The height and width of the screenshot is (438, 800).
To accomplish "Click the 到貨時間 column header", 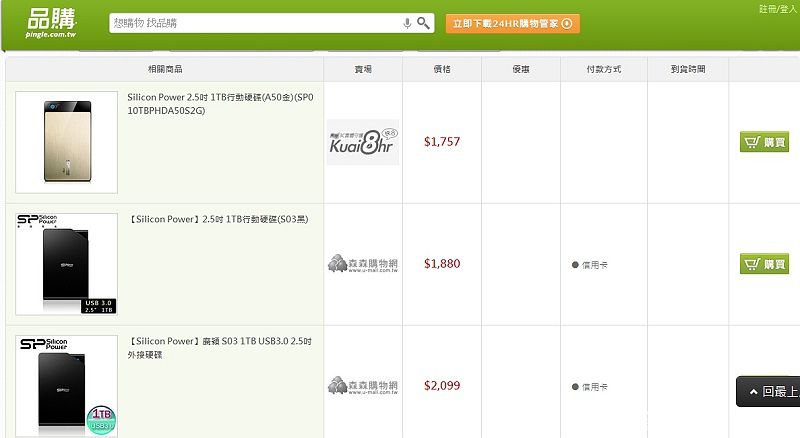I will [688, 69].
